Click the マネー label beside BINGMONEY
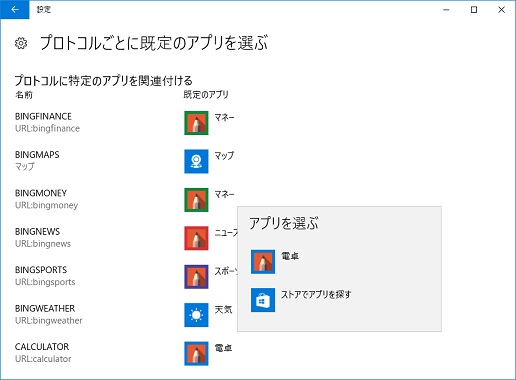Image resolution: width=516 pixels, height=380 pixels. pos(224,194)
